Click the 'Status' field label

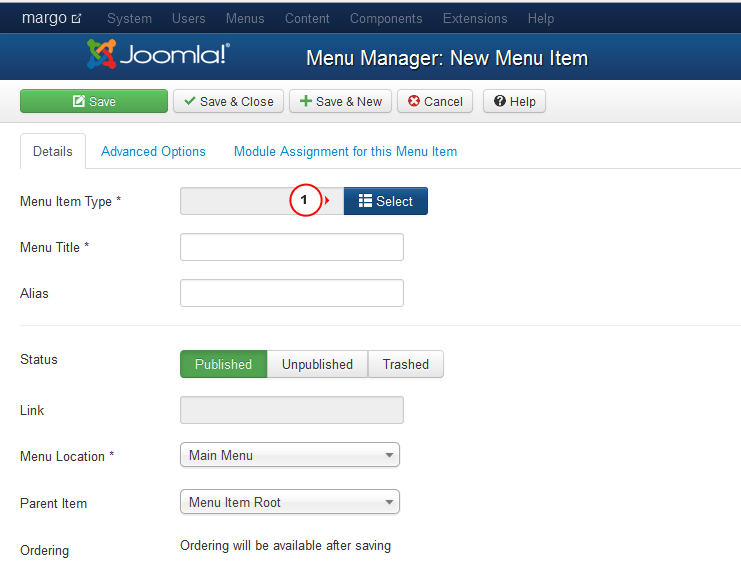pos(39,360)
